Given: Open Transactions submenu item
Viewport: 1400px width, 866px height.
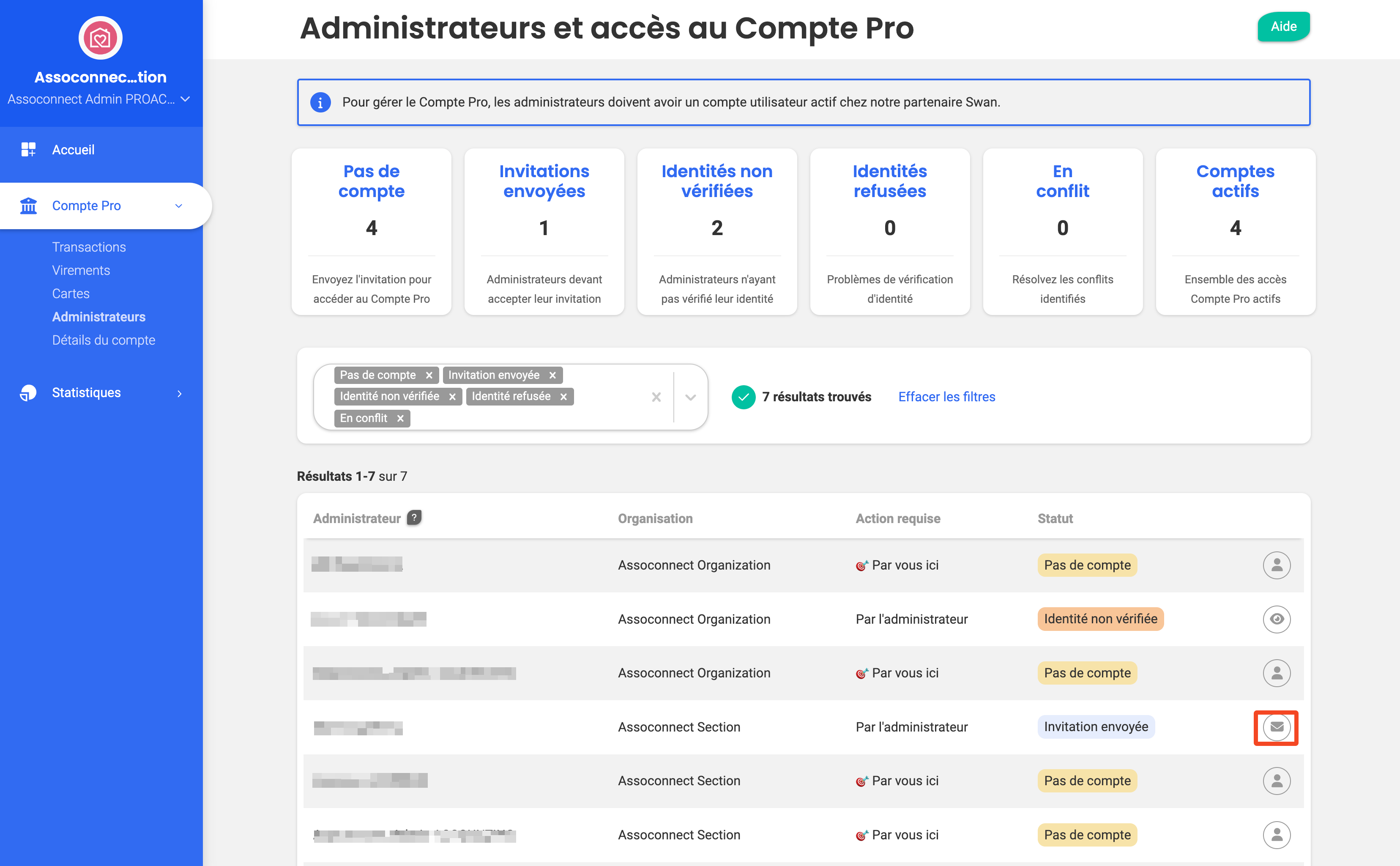Looking at the screenshot, I should [x=89, y=247].
